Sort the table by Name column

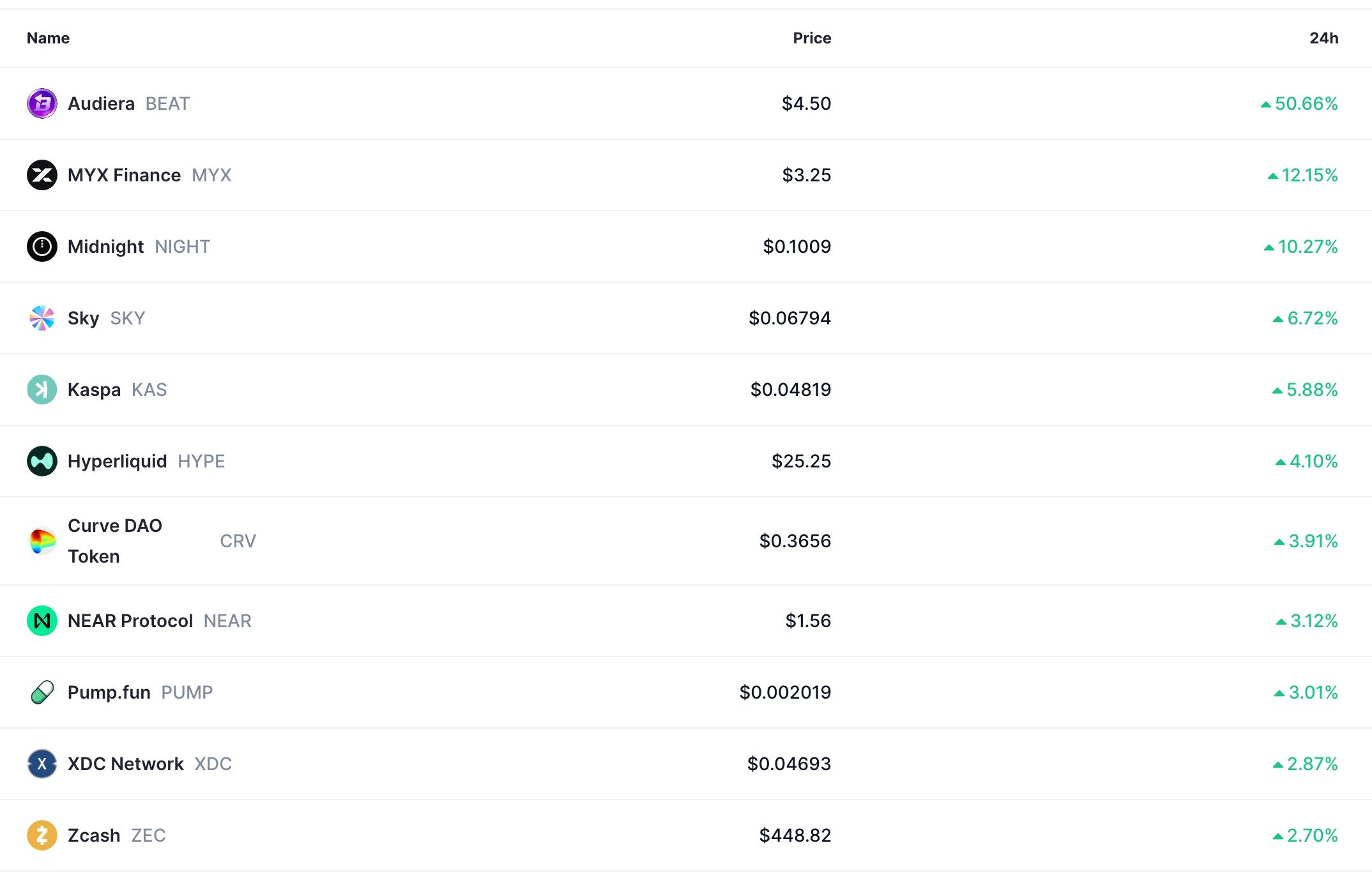tap(47, 38)
